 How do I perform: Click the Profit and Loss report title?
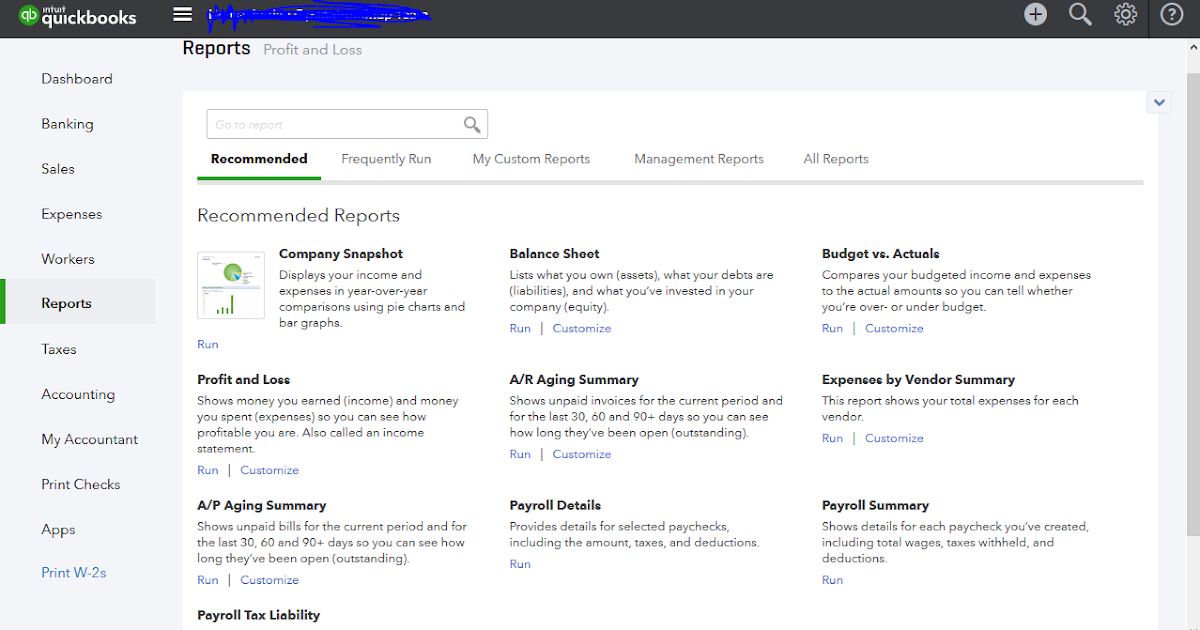[x=244, y=380]
